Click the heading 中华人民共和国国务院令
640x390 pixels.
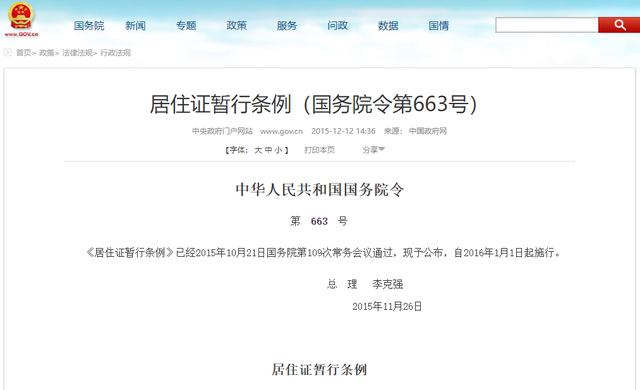(320, 190)
